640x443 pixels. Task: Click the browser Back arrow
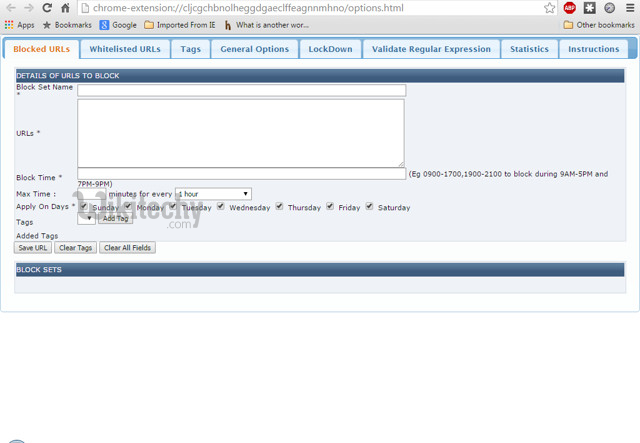[10, 8]
